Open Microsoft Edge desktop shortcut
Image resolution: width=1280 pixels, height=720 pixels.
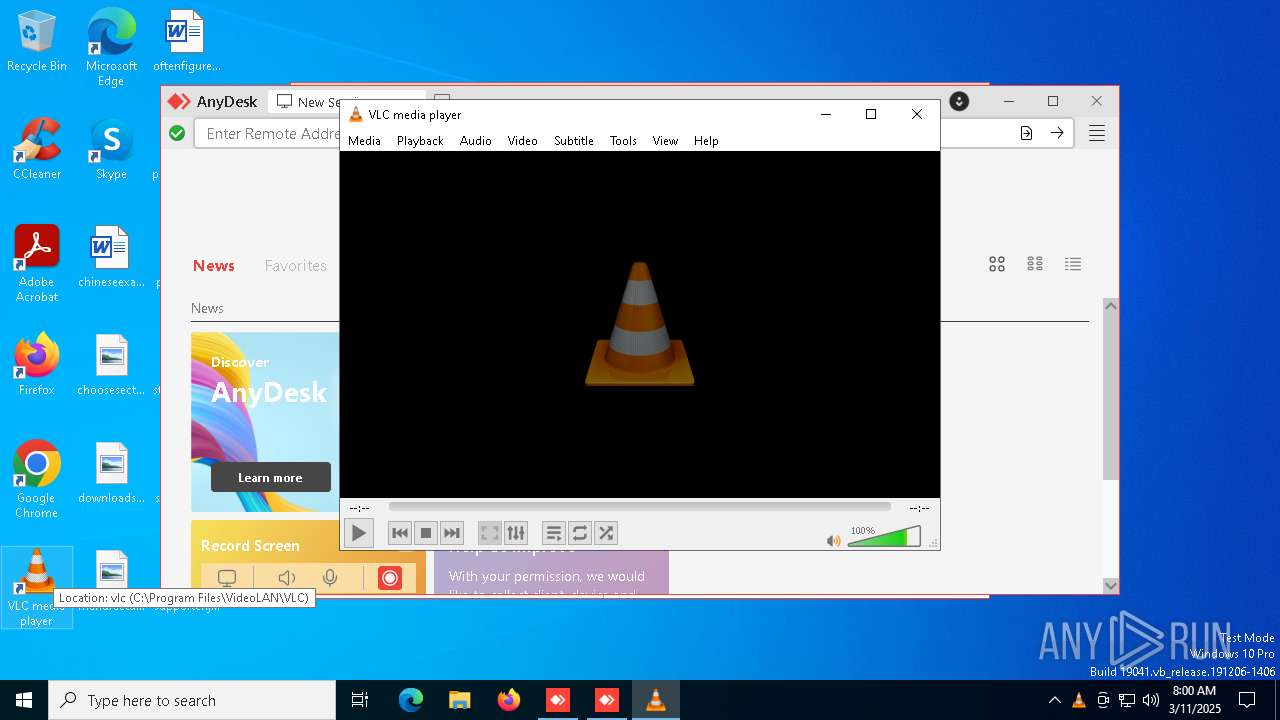111,48
